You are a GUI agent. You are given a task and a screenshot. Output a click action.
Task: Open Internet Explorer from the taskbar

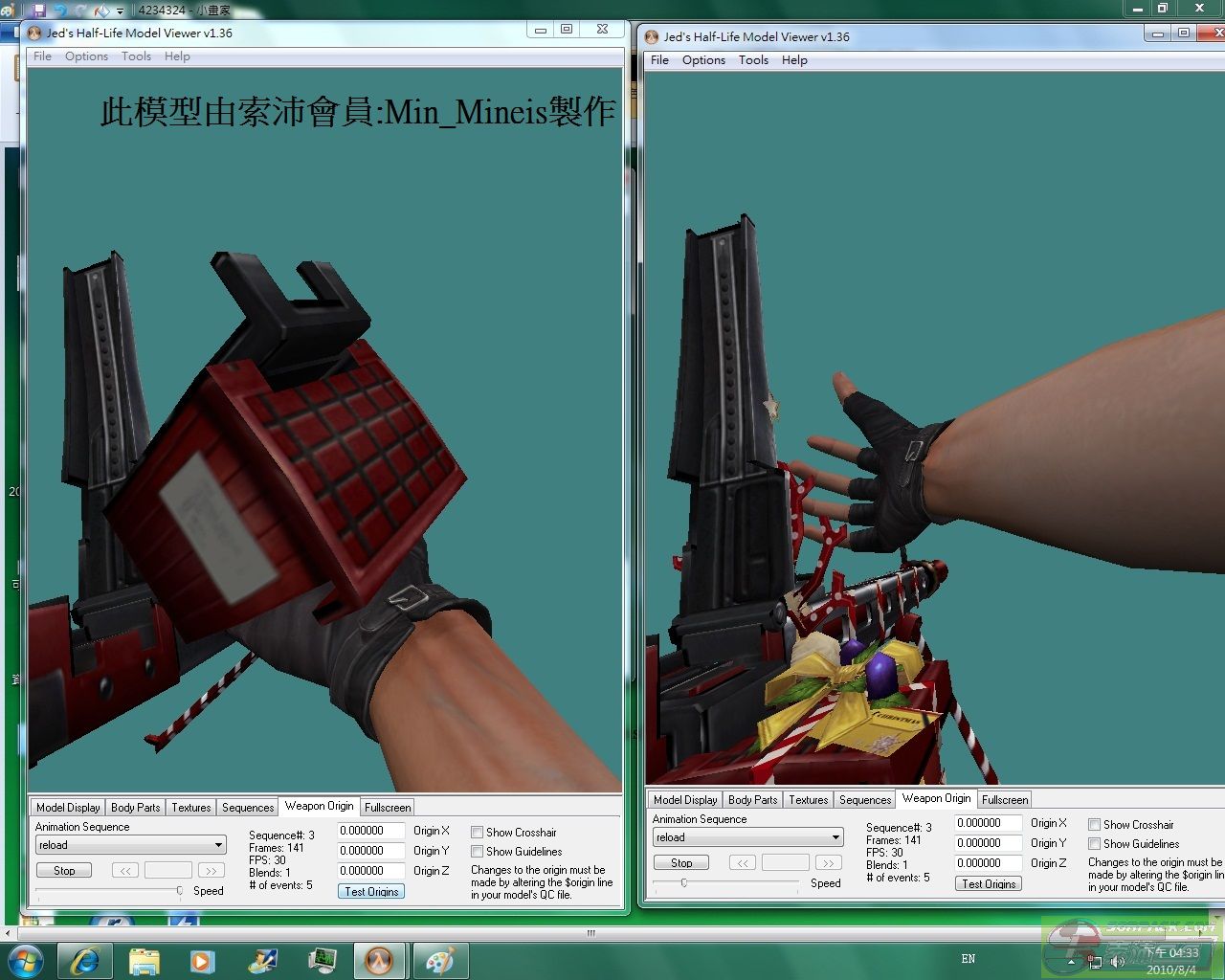pos(84,960)
